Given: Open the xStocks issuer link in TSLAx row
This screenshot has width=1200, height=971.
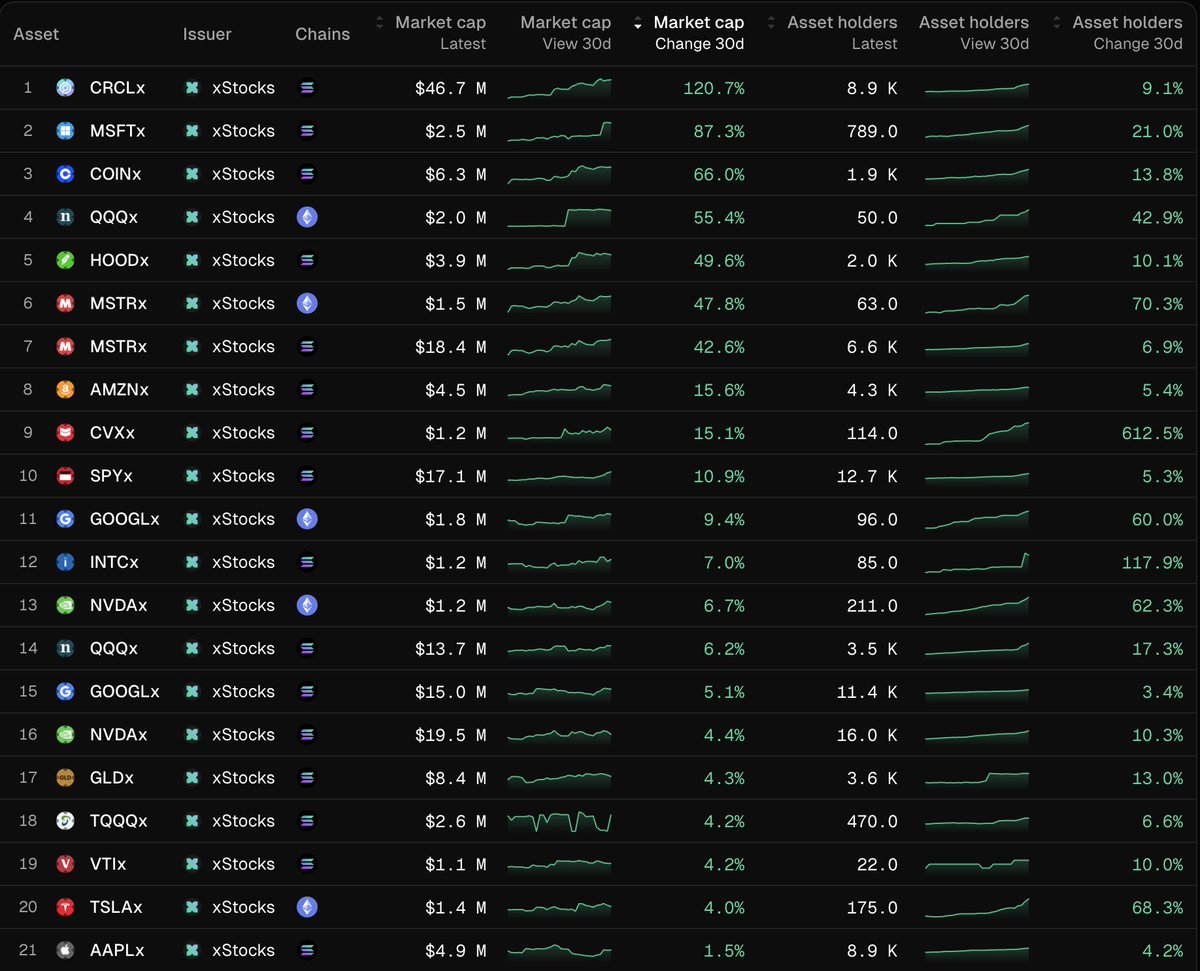Looking at the screenshot, I should [x=243, y=907].
